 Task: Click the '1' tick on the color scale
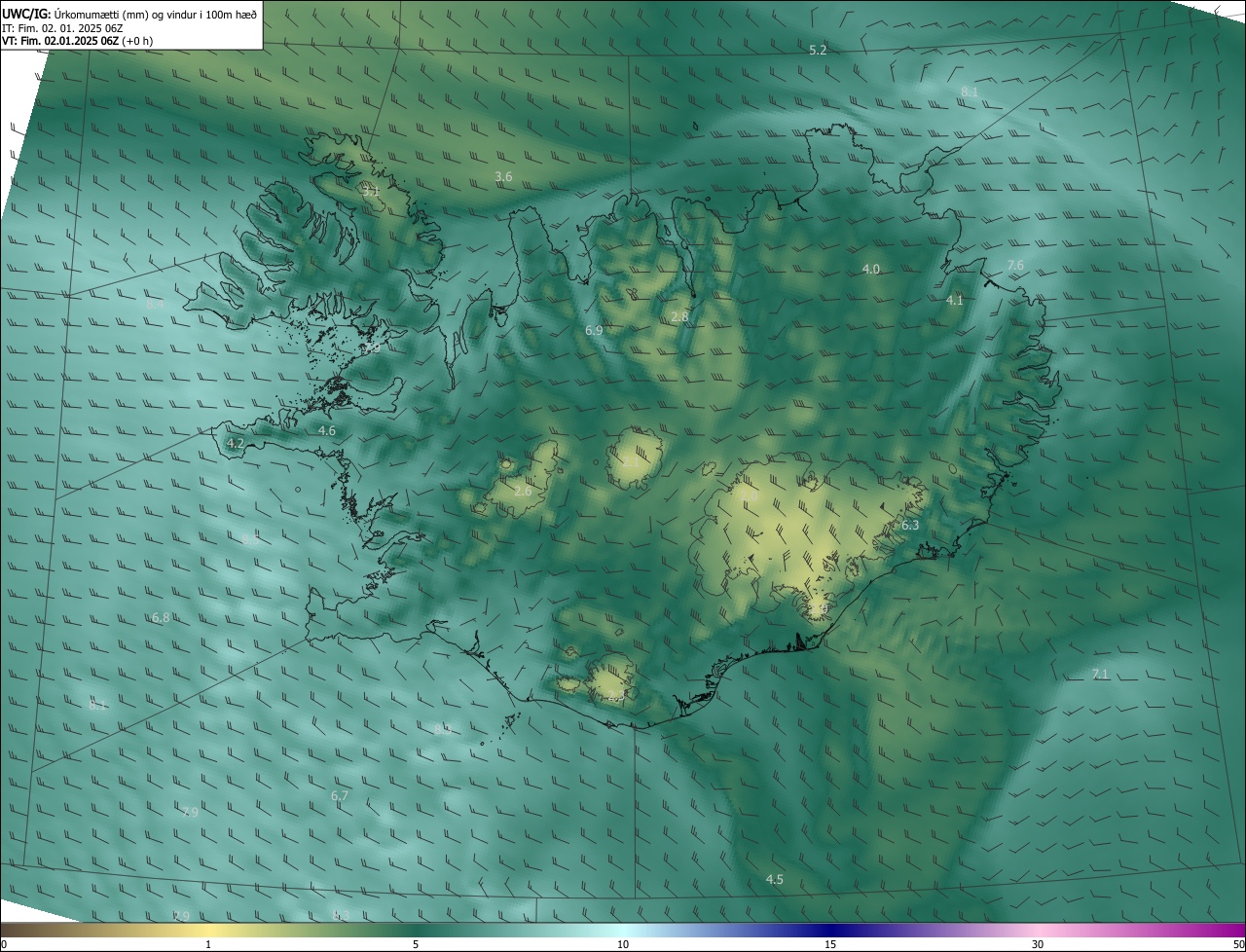point(208,944)
